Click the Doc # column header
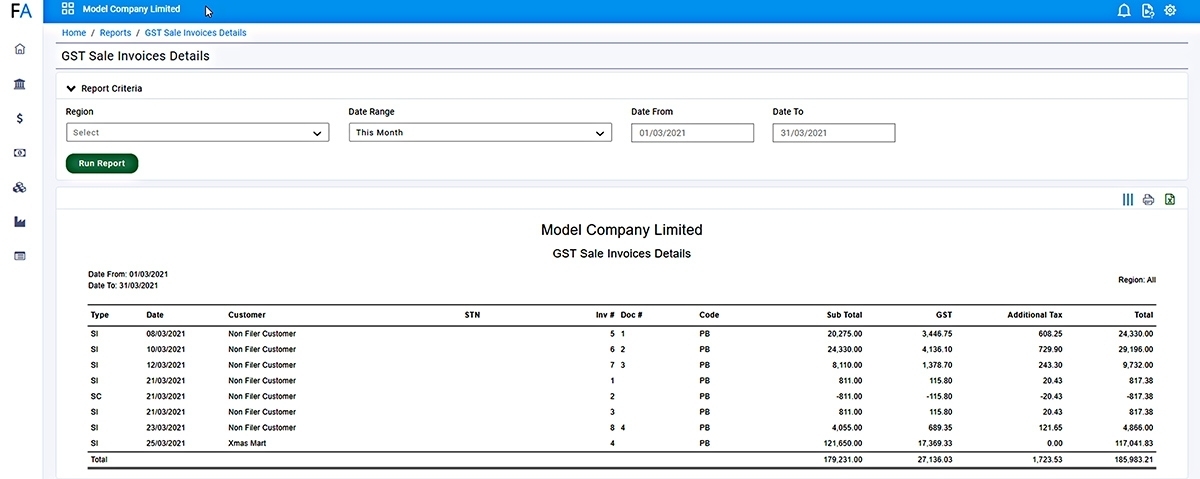This screenshot has height=479, width=1200. coord(632,315)
